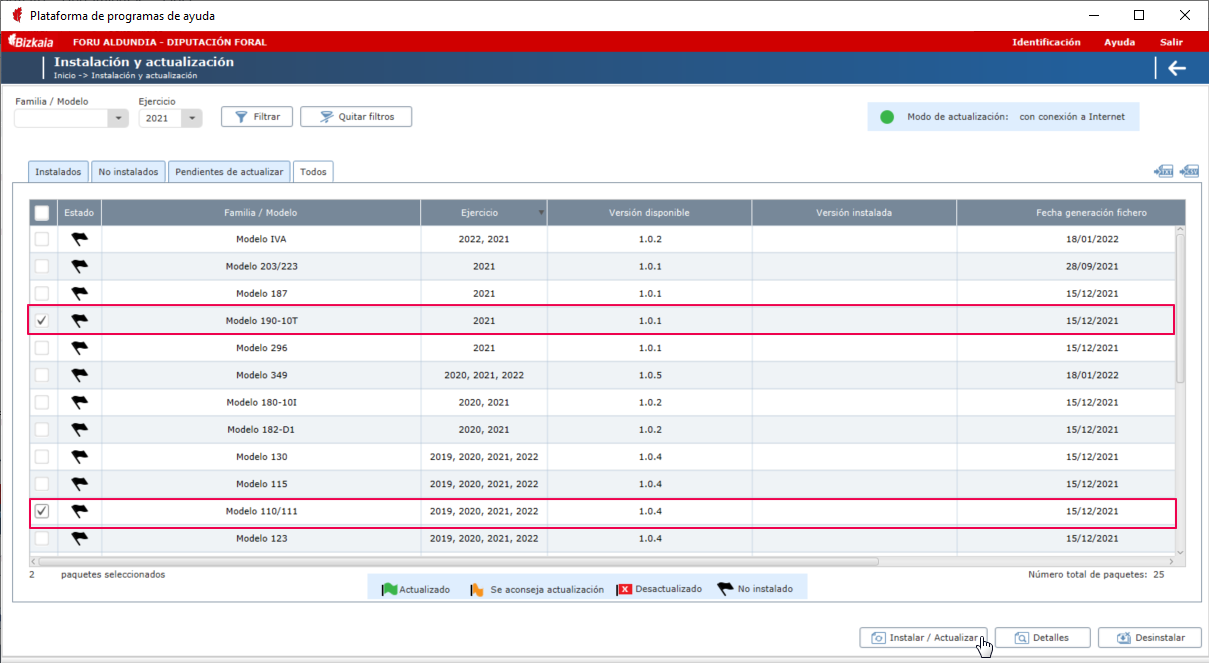The height and width of the screenshot is (663, 1209).
Task: Check the Modelo 115 row checkbox
Action: pyautogui.click(x=42, y=484)
